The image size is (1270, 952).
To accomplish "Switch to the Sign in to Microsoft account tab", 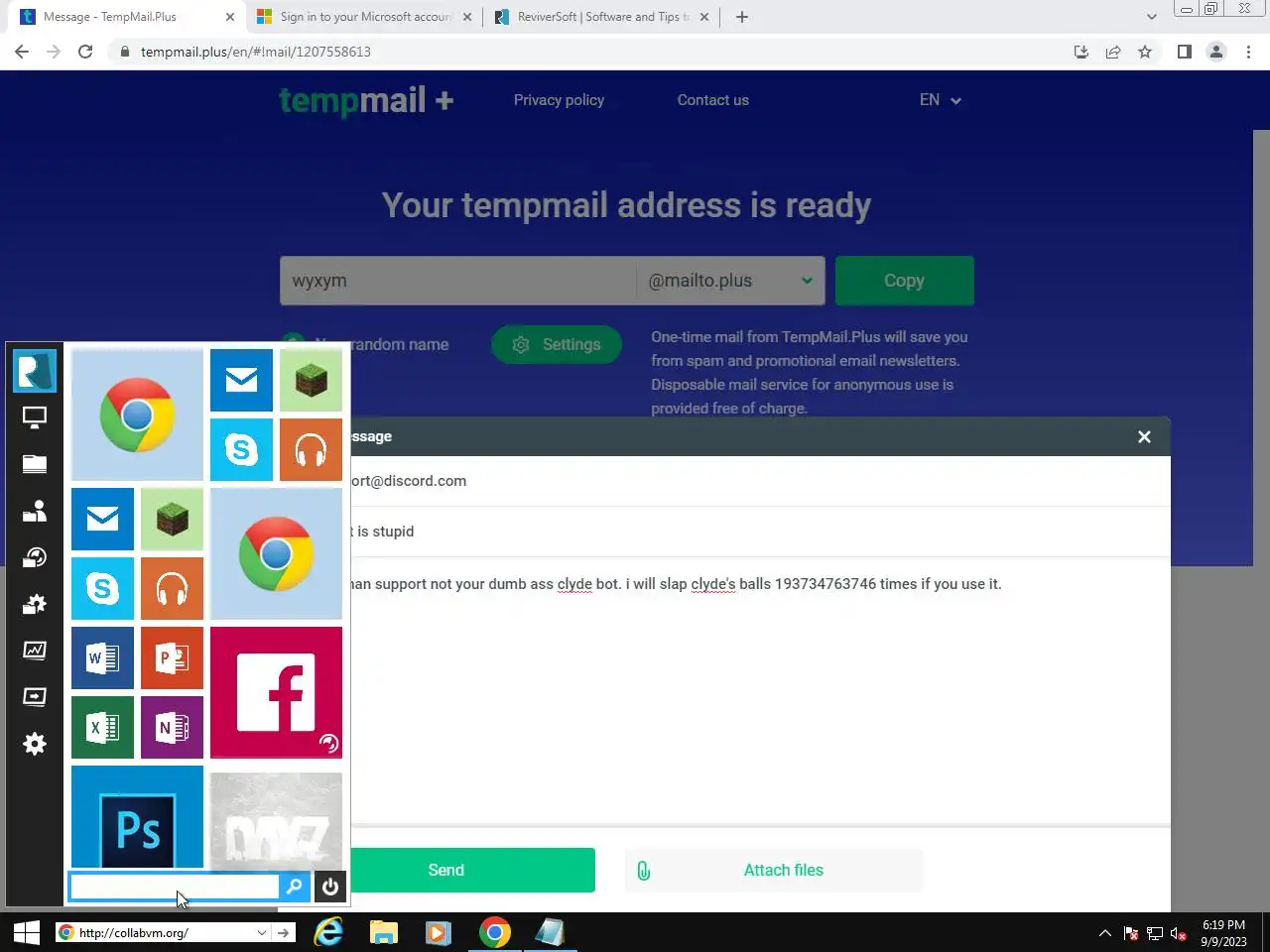I will [x=365, y=17].
